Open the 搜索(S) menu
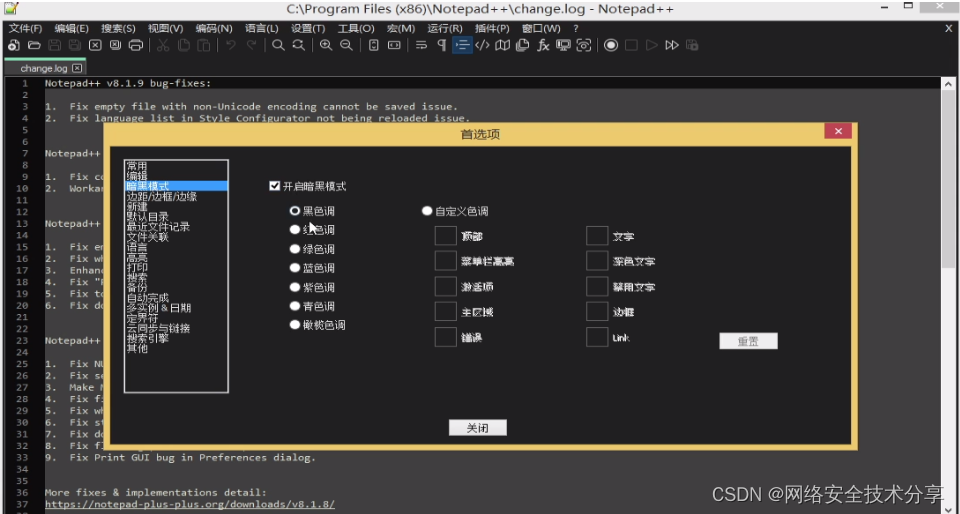Screen dimensions: 960x514 click(x=118, y=29)
